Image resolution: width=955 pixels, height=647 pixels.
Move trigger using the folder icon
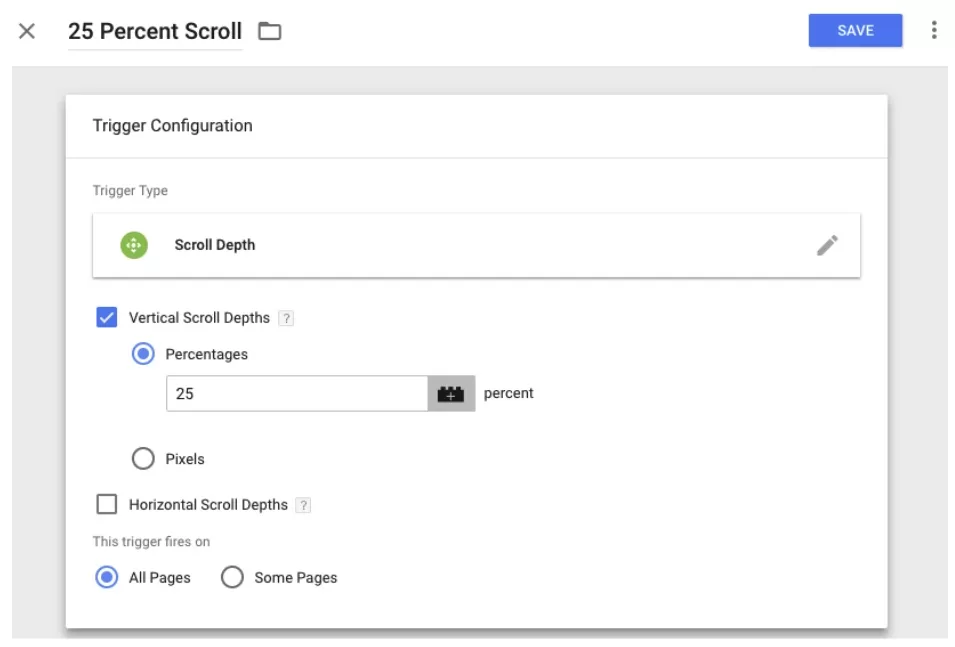[x=268, y=31]
